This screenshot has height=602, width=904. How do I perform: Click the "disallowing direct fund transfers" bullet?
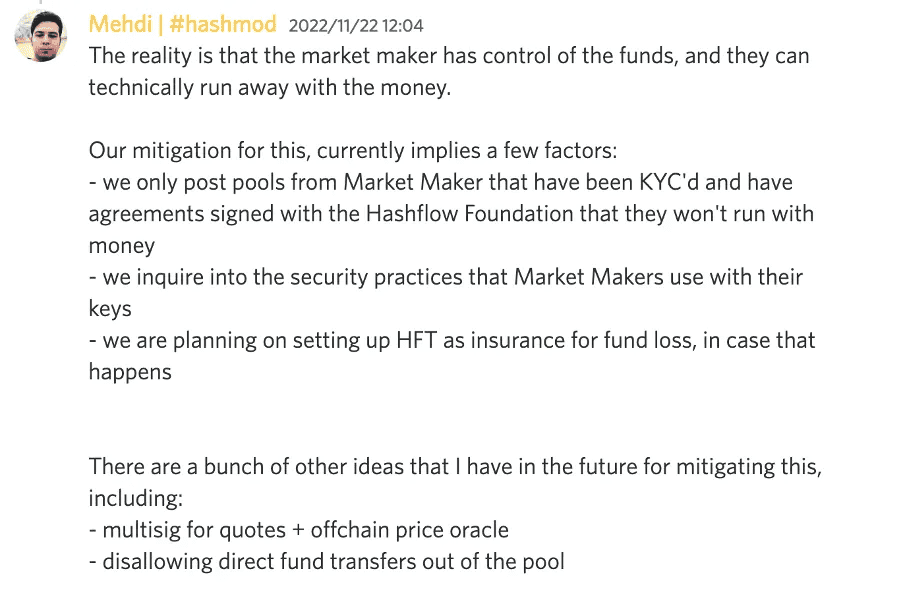333,561
